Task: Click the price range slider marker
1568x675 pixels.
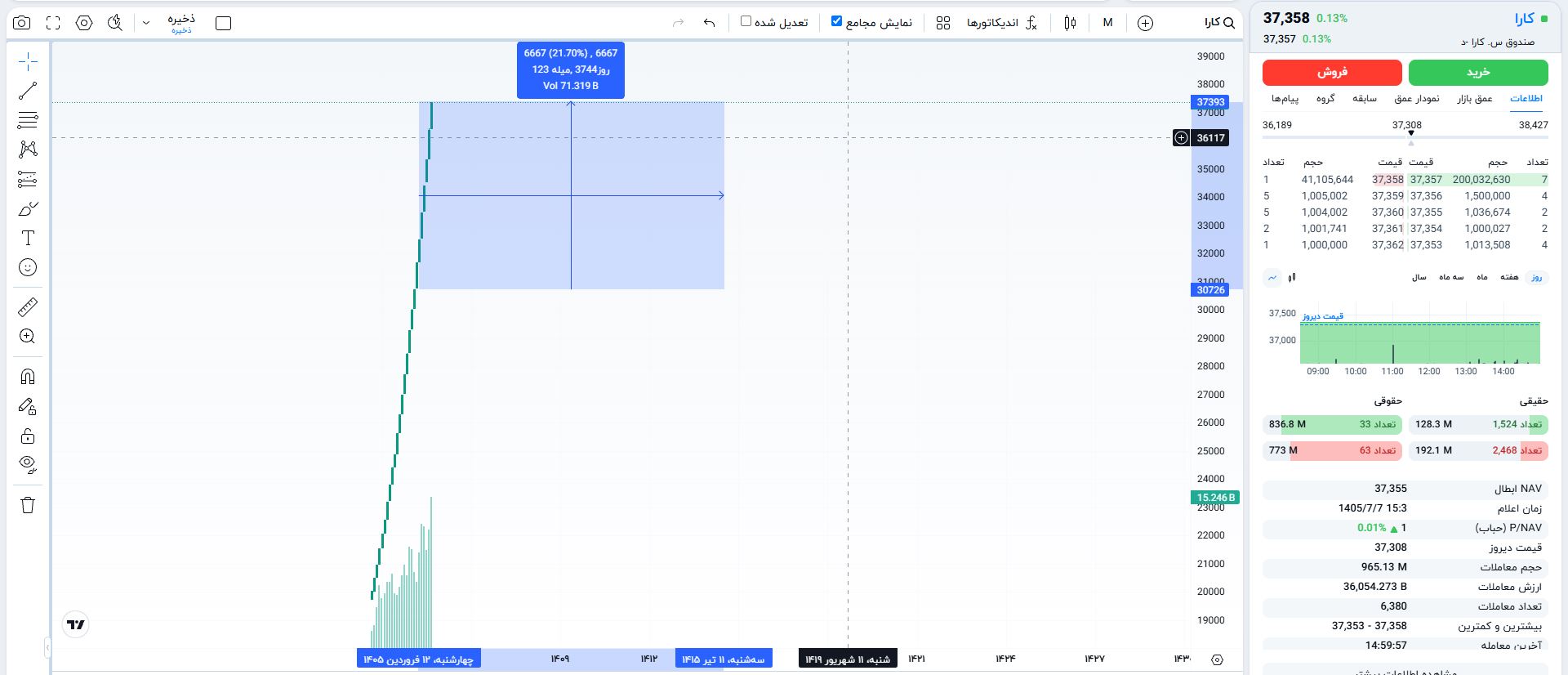Action: coord(1410,133)
